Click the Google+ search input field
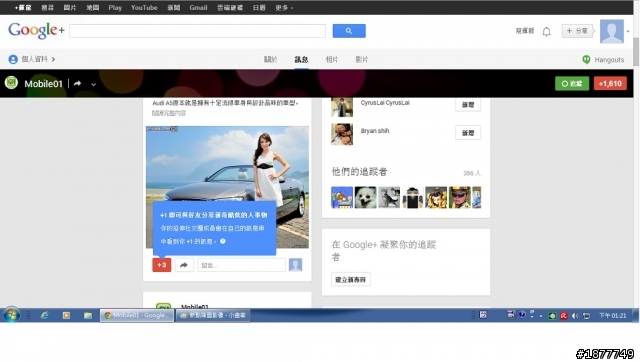This screenshot has width=640, height=362. pos(198,31)
